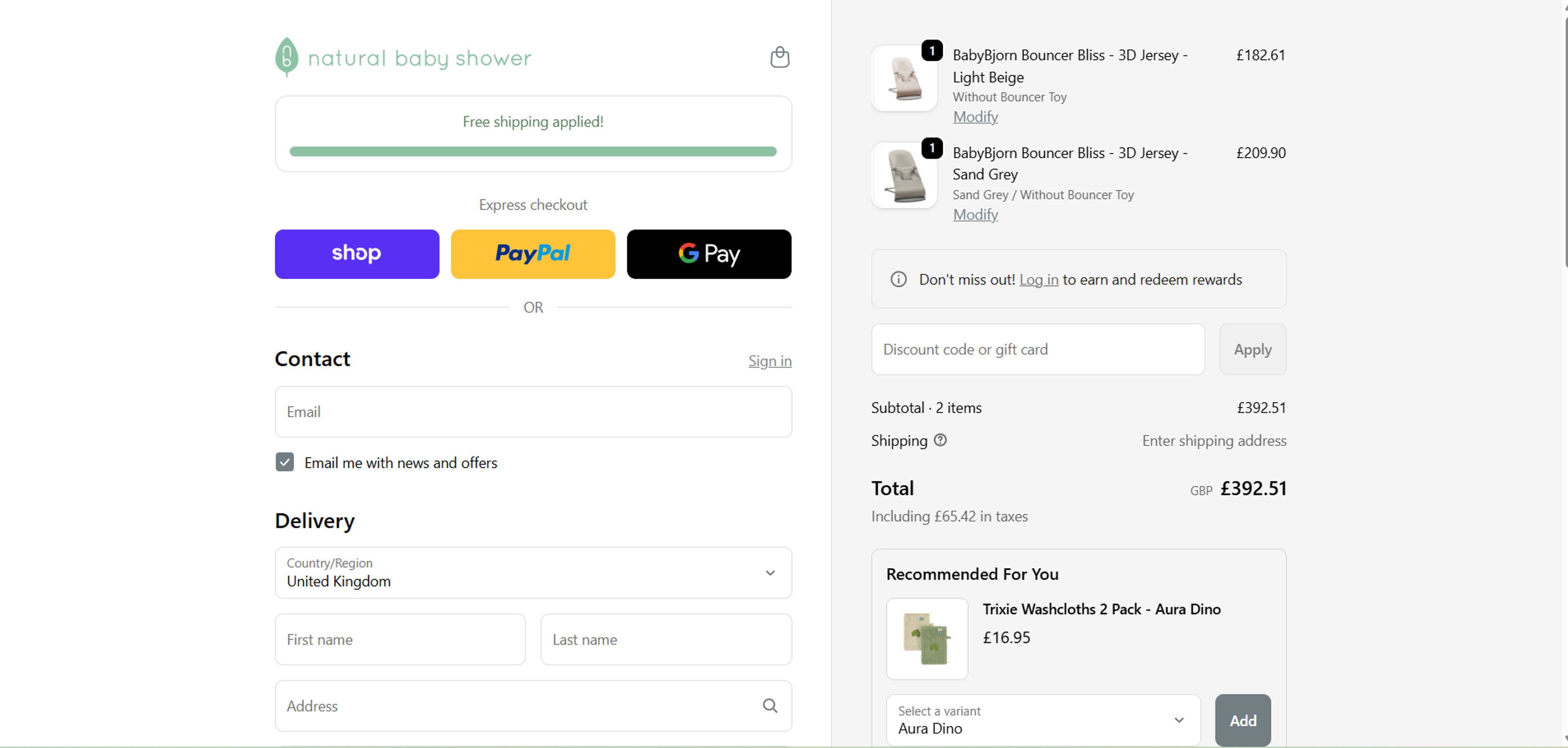
Task: Choose Google Pay checkout
Action: point(708,253)
